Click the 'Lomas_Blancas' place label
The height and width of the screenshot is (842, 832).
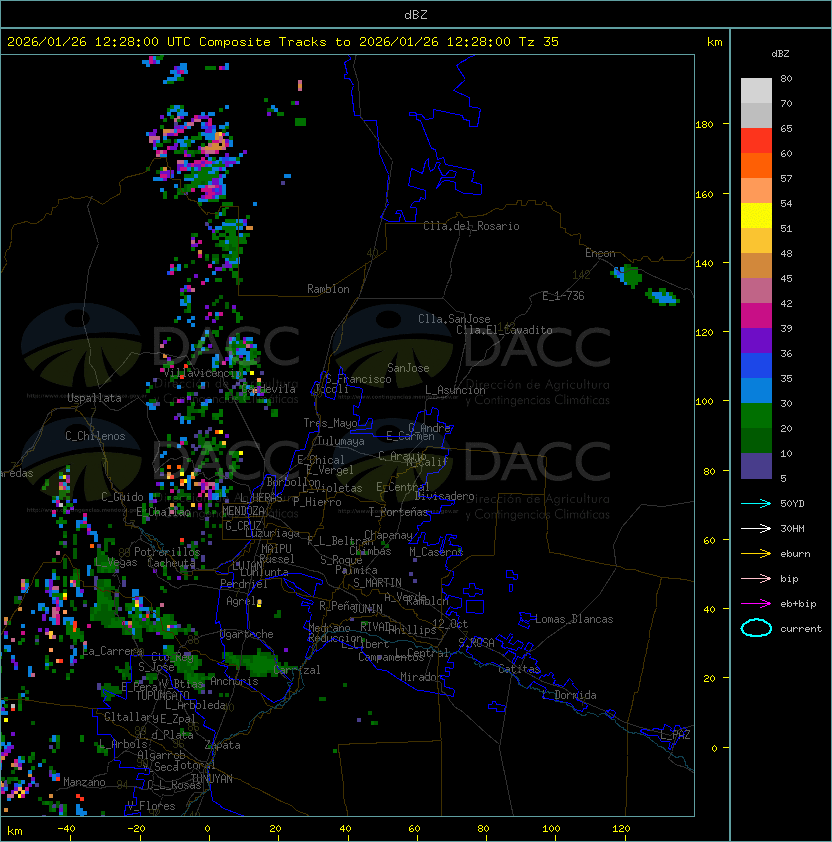574,619
